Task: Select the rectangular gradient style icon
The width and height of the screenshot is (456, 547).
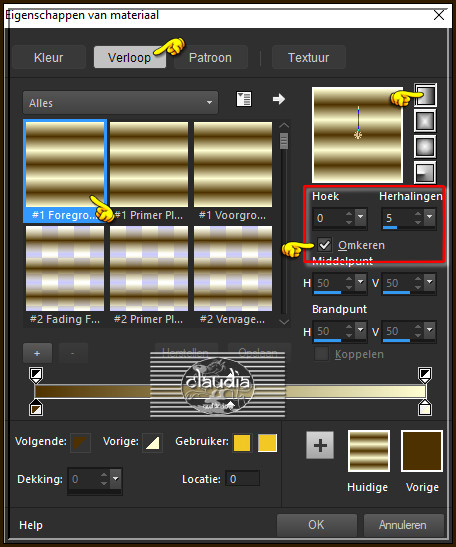Action: (425, 121)
